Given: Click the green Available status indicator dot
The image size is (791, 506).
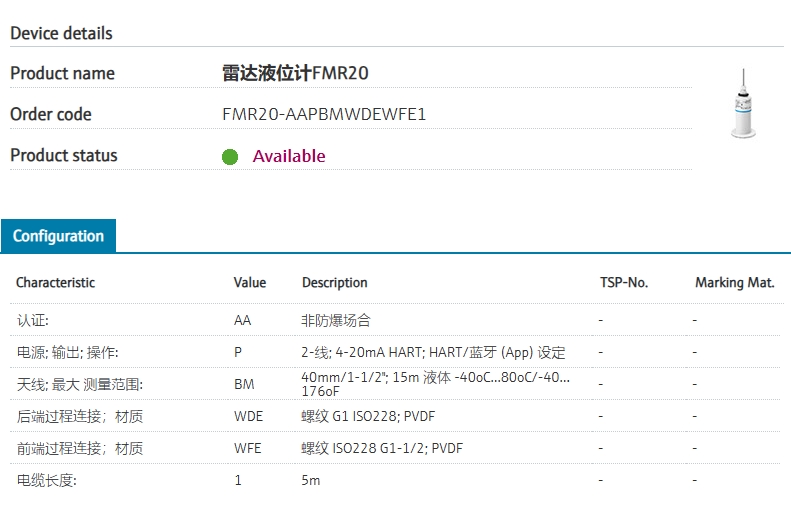Looking at the screenshot, I should tap(230, 157).
